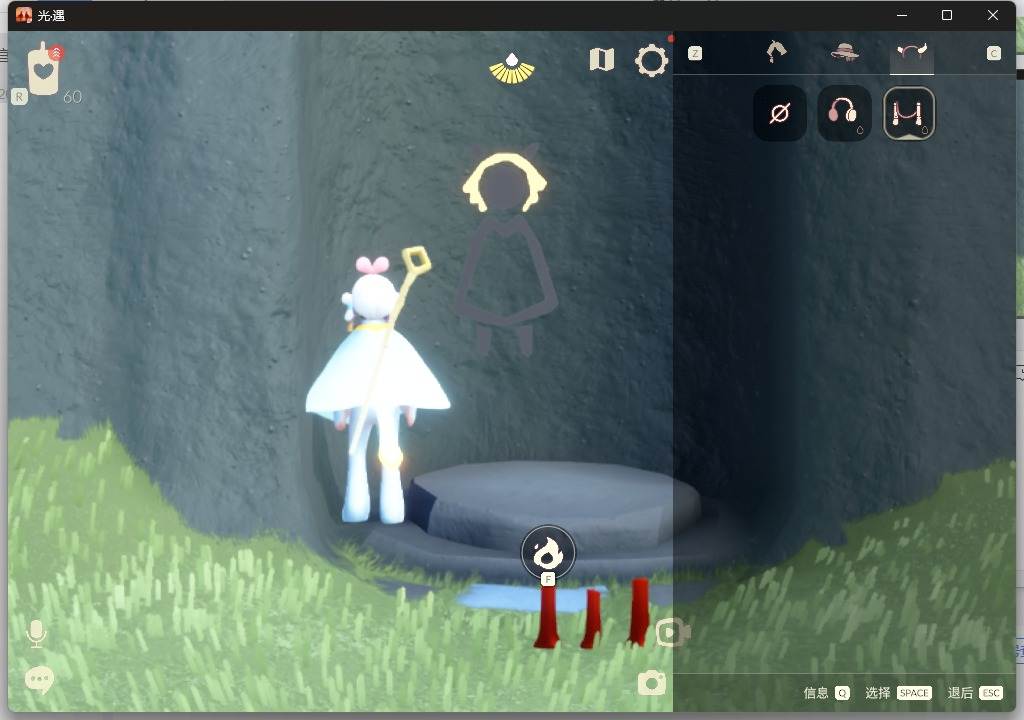Click the player character in white cape

click(x=376, y=385)
